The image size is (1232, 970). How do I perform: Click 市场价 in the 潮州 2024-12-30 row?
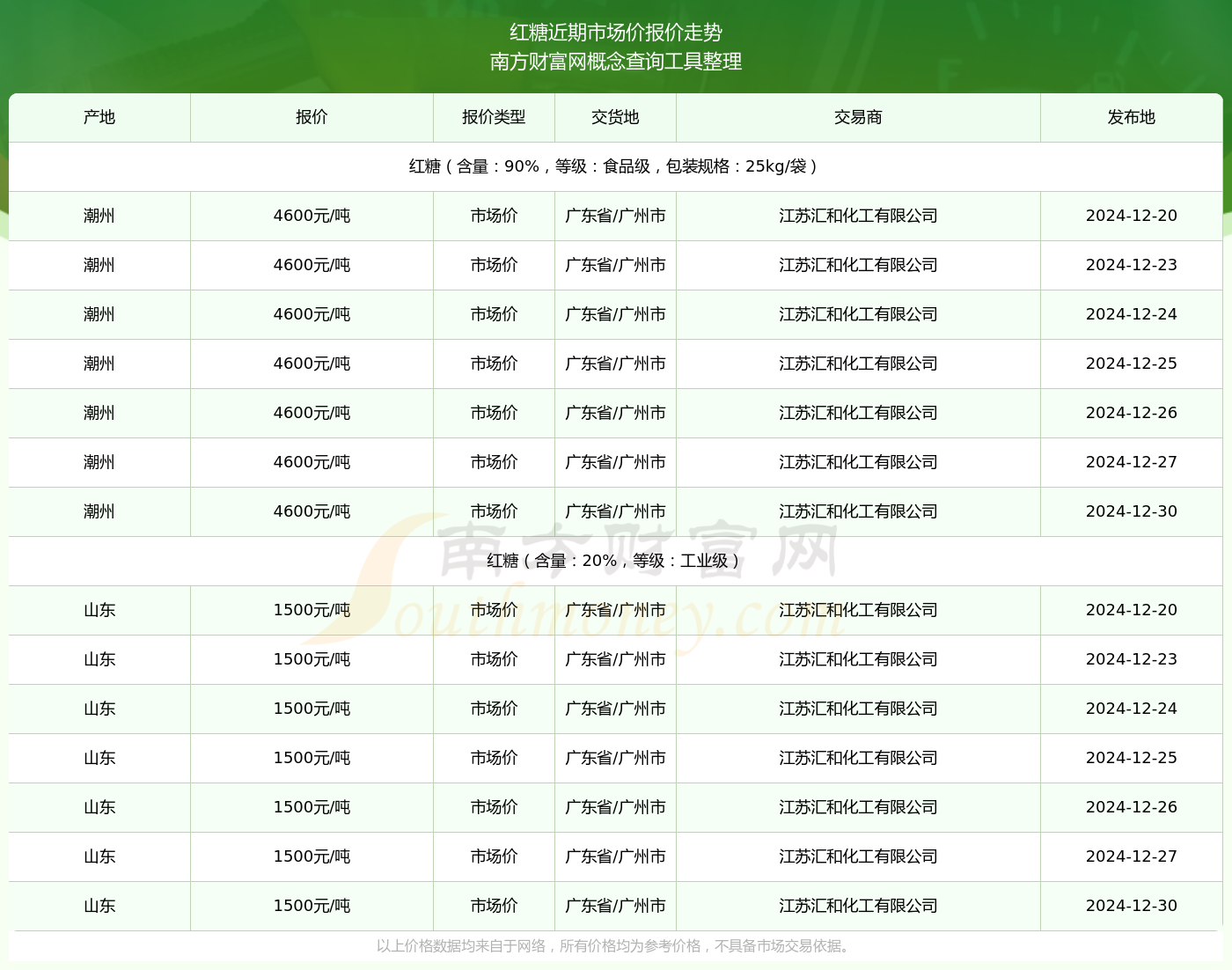point(494,511)
